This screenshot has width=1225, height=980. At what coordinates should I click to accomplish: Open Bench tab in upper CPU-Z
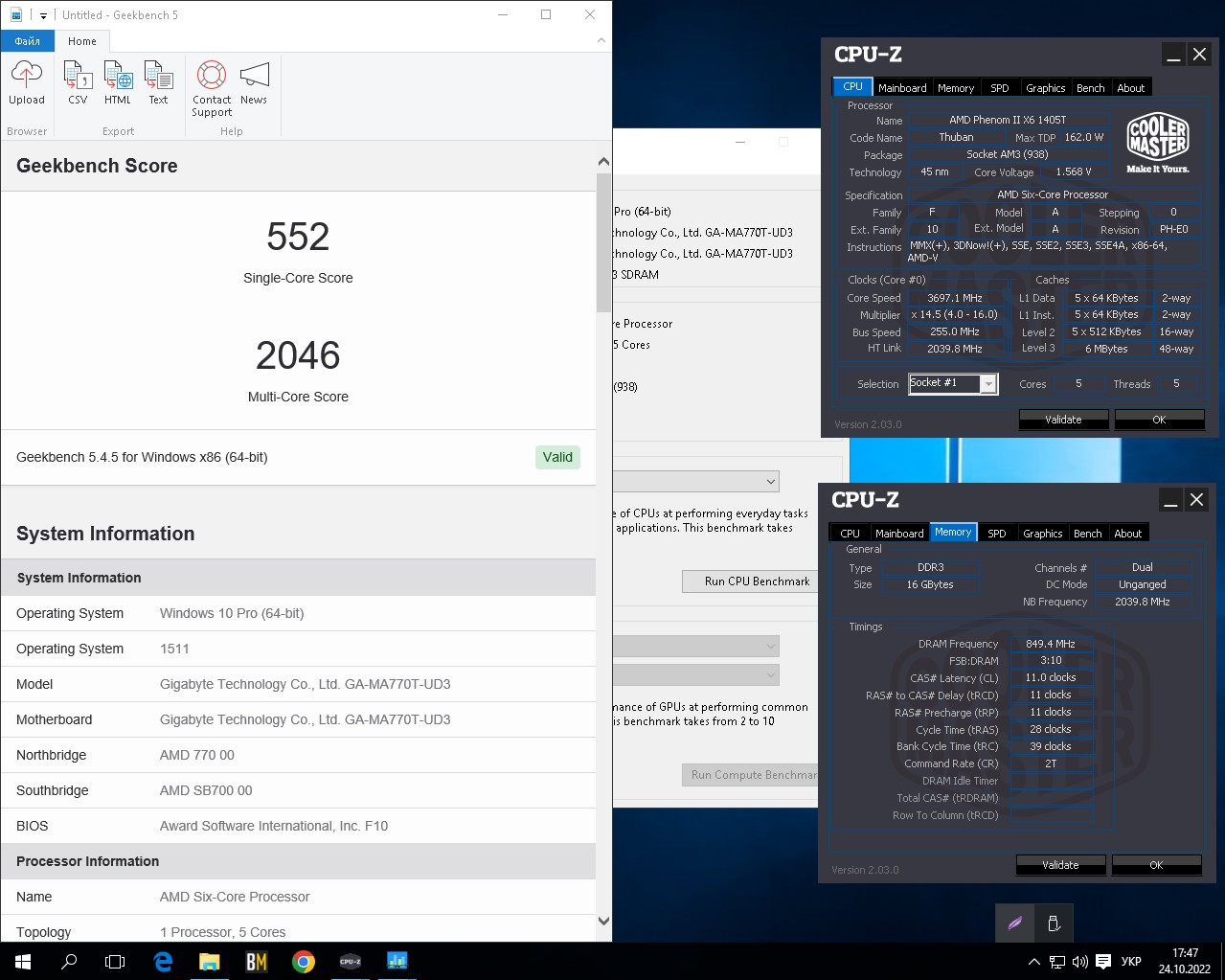[x=1090, y=87]
